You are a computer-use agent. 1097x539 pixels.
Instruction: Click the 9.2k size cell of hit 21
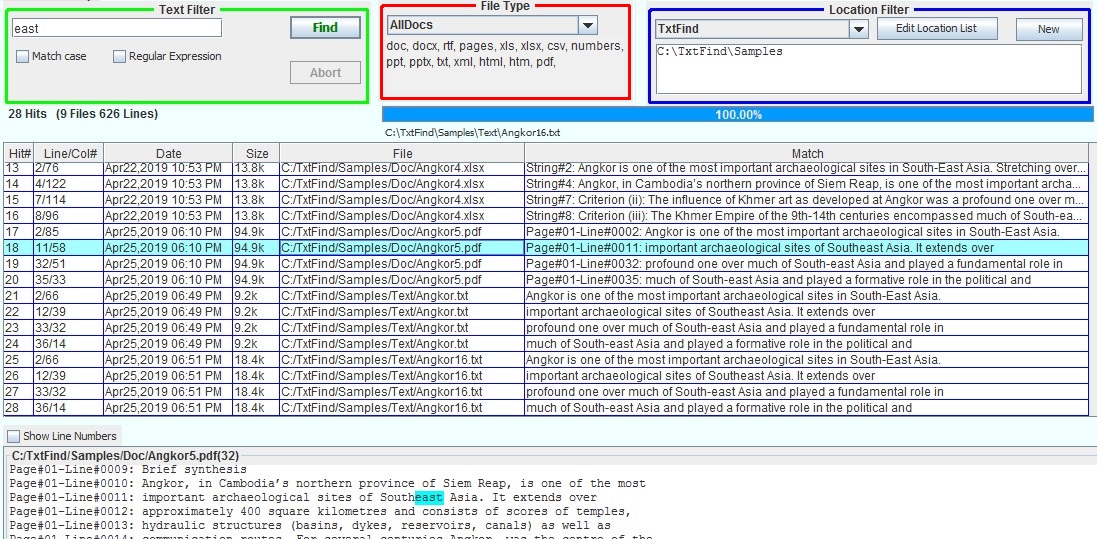[x=256, y=296]
